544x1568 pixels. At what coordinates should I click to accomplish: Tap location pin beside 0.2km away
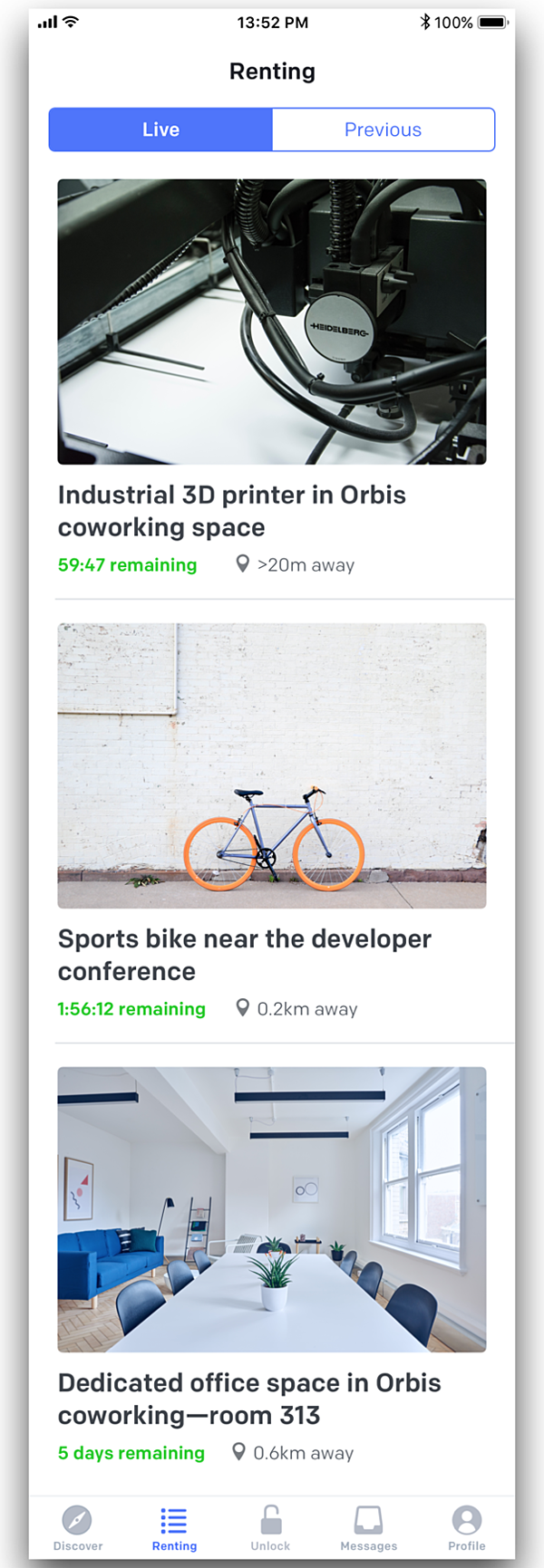click(242, 1007)
